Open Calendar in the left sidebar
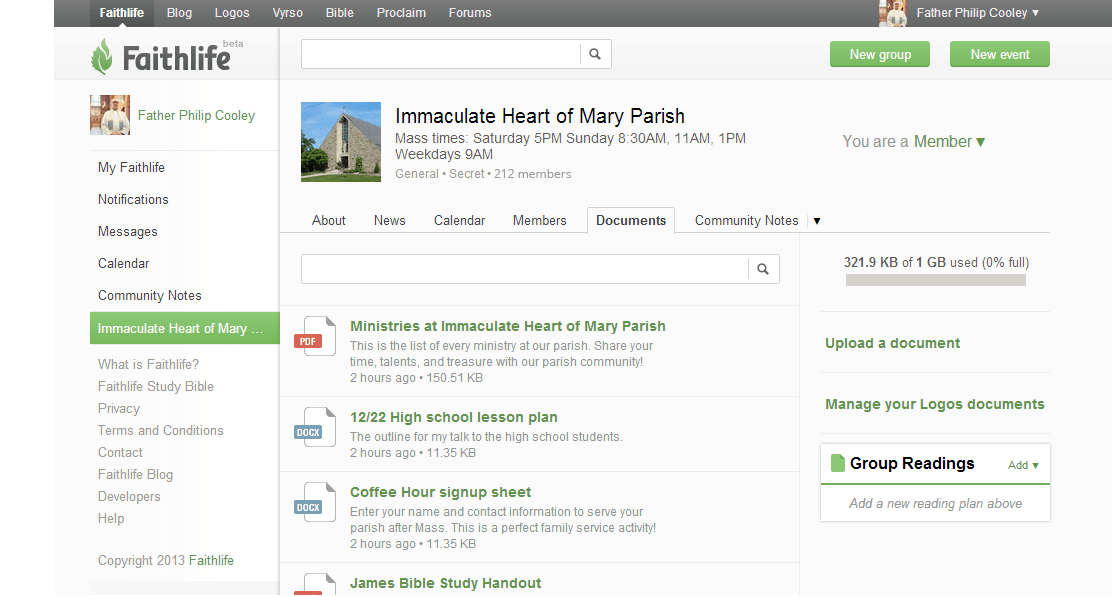 click(x=123, y=263)
